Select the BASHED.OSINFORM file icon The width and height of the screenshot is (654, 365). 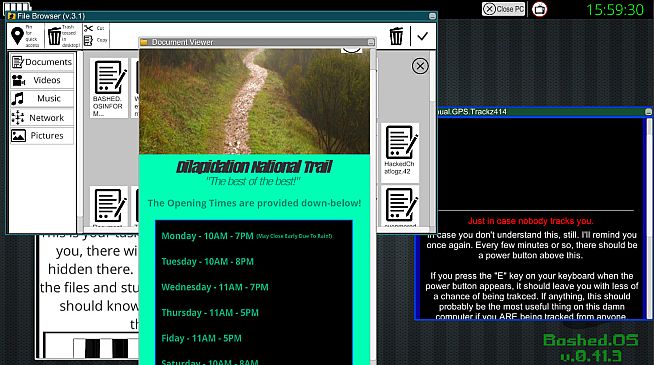tap(109, 88)
